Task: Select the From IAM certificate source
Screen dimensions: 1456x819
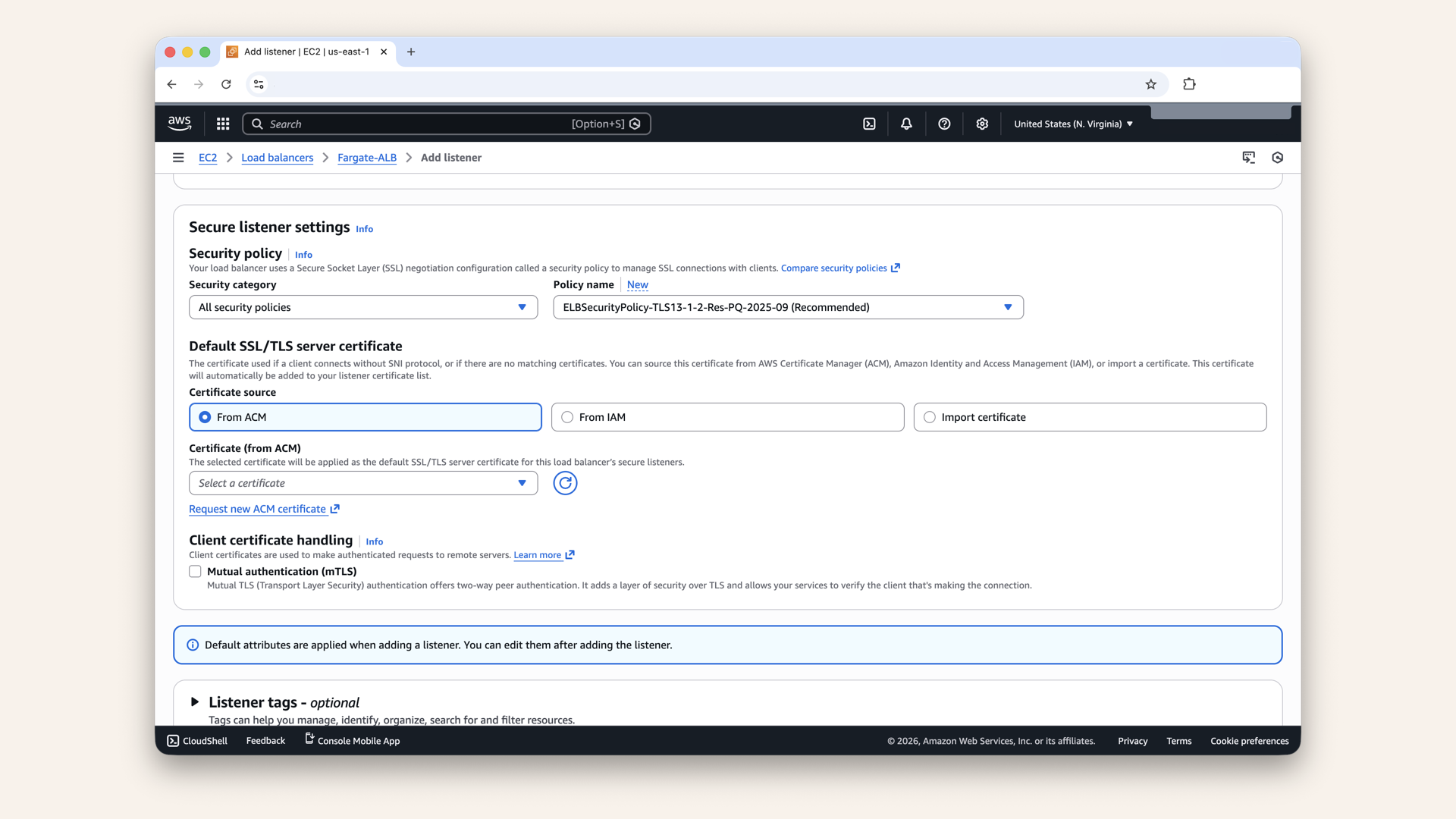Action: 566,417
